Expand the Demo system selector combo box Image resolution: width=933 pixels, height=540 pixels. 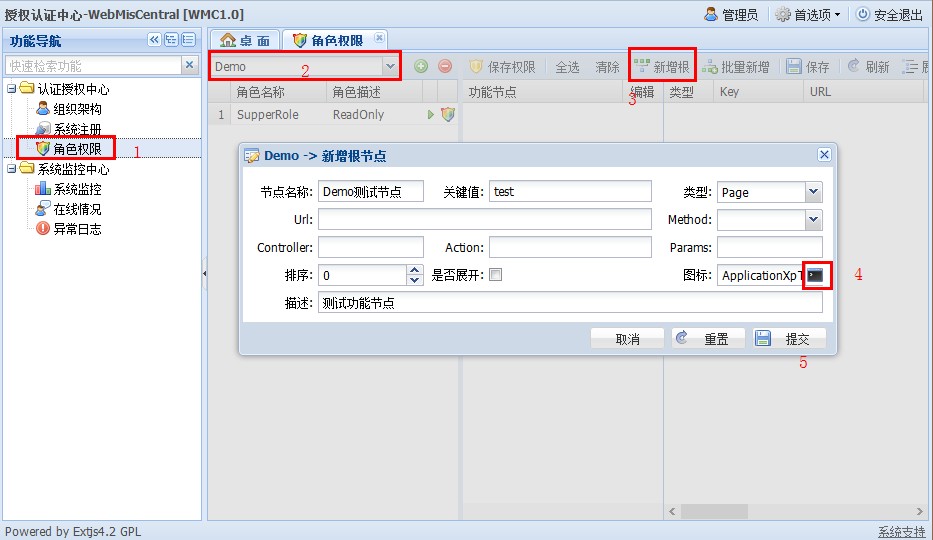click(x=390, y=67)
